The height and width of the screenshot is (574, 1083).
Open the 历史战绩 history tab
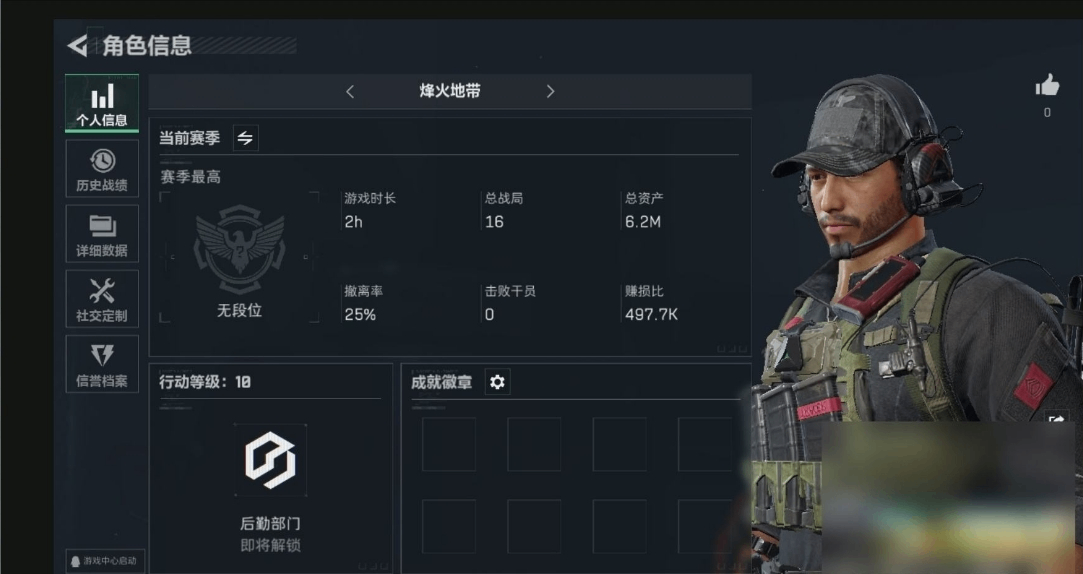pos(102,169)
